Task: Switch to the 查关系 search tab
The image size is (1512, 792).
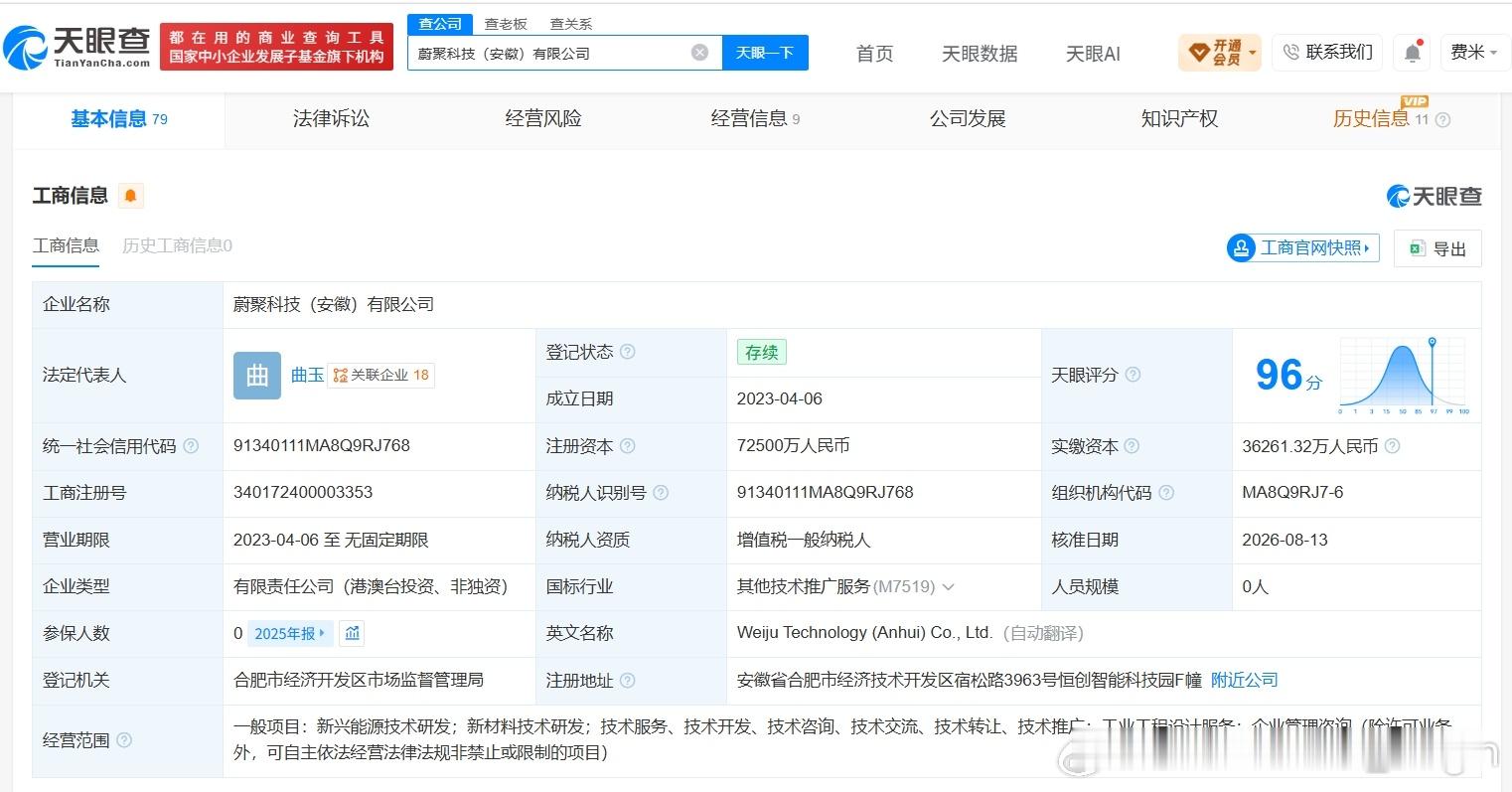Action: coord(571,24)
